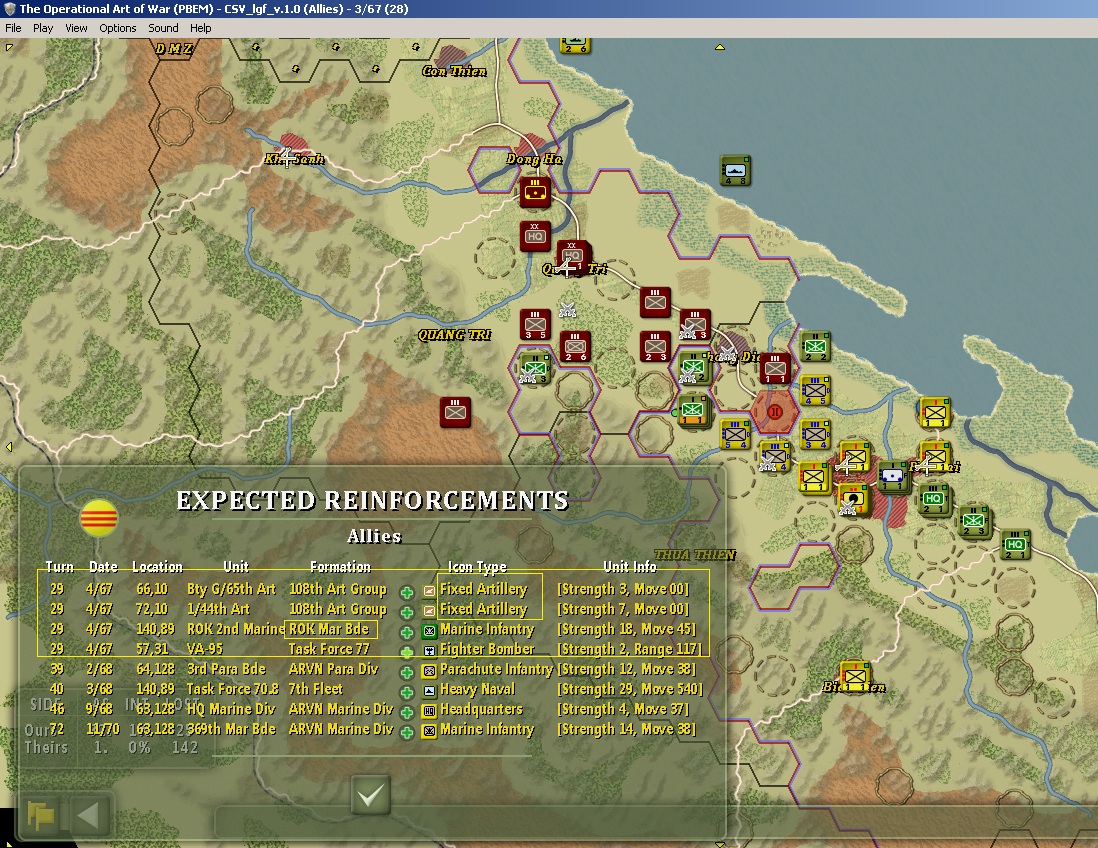Click the Icon Type column header
Viewport: 1098px width, 848px height.
pos(477,567)
